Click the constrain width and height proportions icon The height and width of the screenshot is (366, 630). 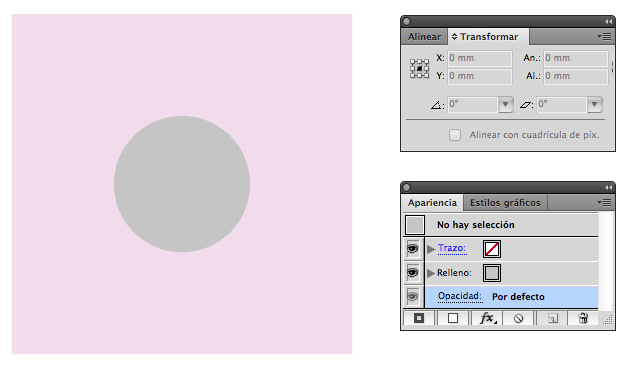[x=612, y=67]
